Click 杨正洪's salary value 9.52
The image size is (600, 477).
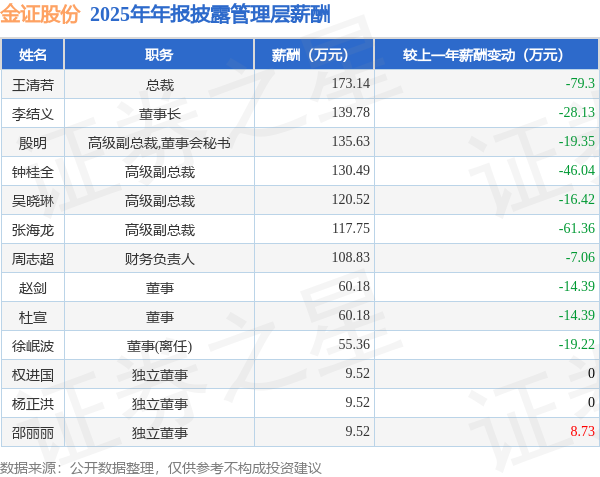pyautogui.click(x=357, y=402)
